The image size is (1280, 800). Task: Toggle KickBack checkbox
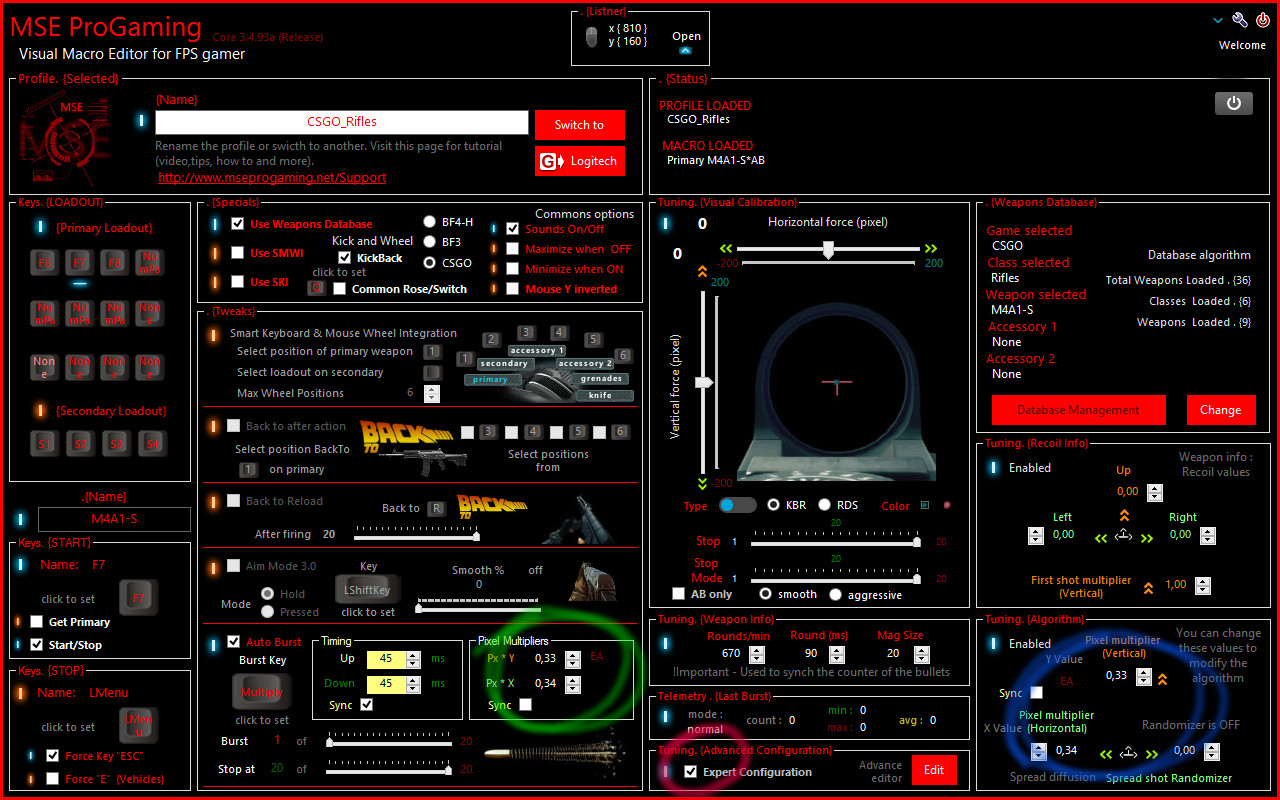pos(345,258)
